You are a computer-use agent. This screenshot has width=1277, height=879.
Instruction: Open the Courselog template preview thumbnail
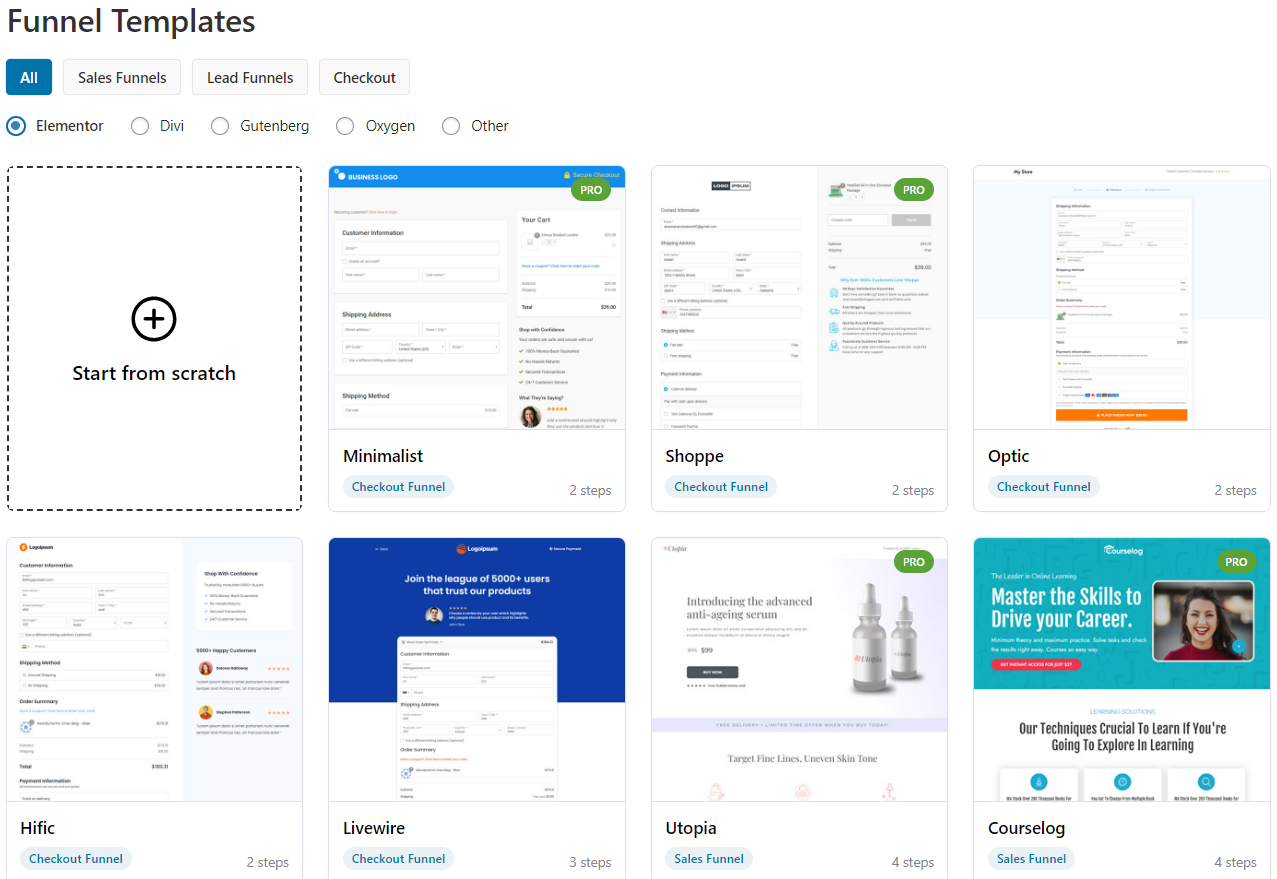pyautogui.click(x=1122, y=669)
